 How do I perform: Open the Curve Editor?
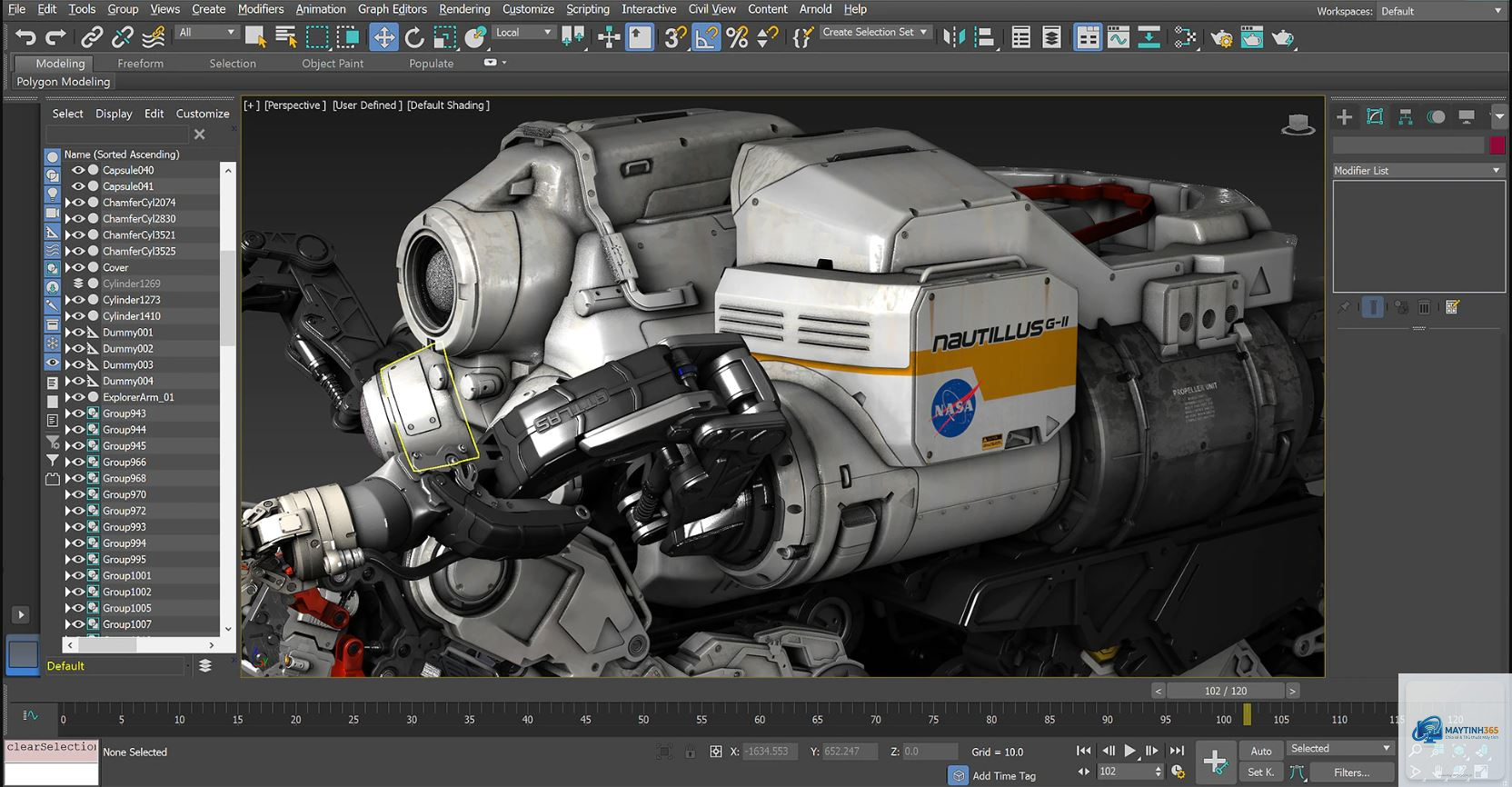pyautogui.click(x=1119, y=37)
